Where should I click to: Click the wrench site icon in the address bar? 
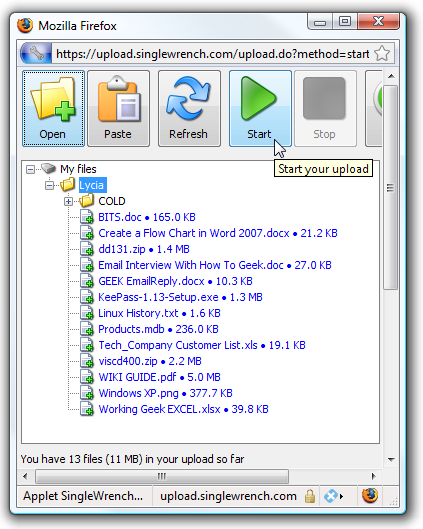pos(36,54)
